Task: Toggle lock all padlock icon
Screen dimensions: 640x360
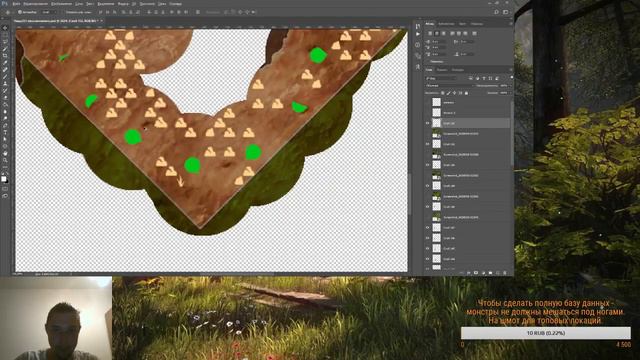Action: click(x=467, y=93)
